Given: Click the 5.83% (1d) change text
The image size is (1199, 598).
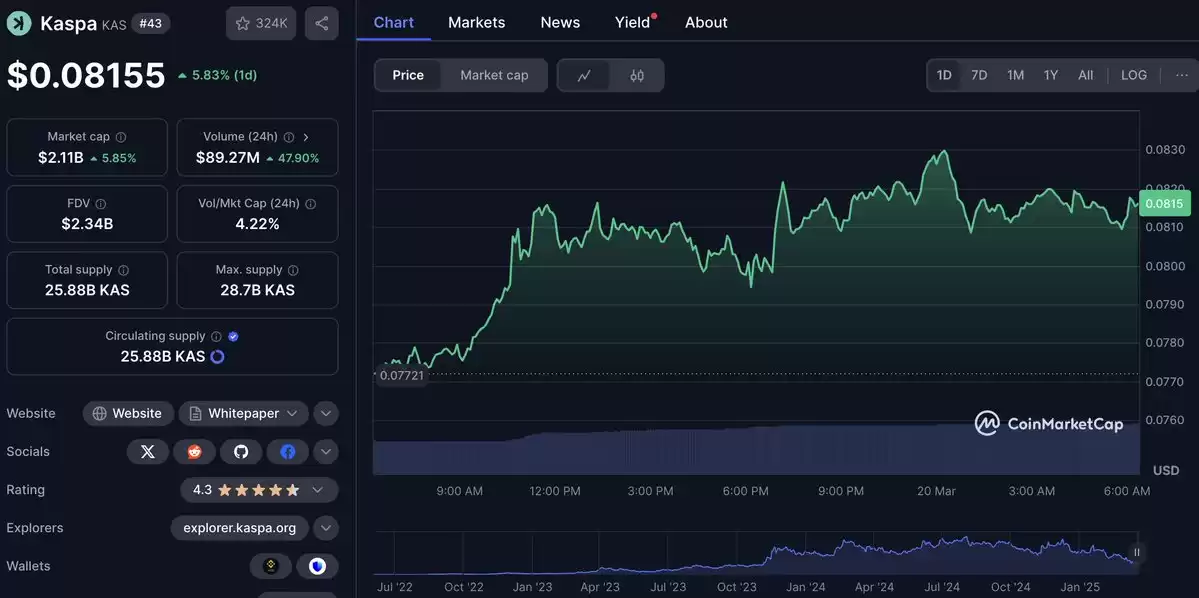Looking at the screenshot, I should [x=218, y=76].
